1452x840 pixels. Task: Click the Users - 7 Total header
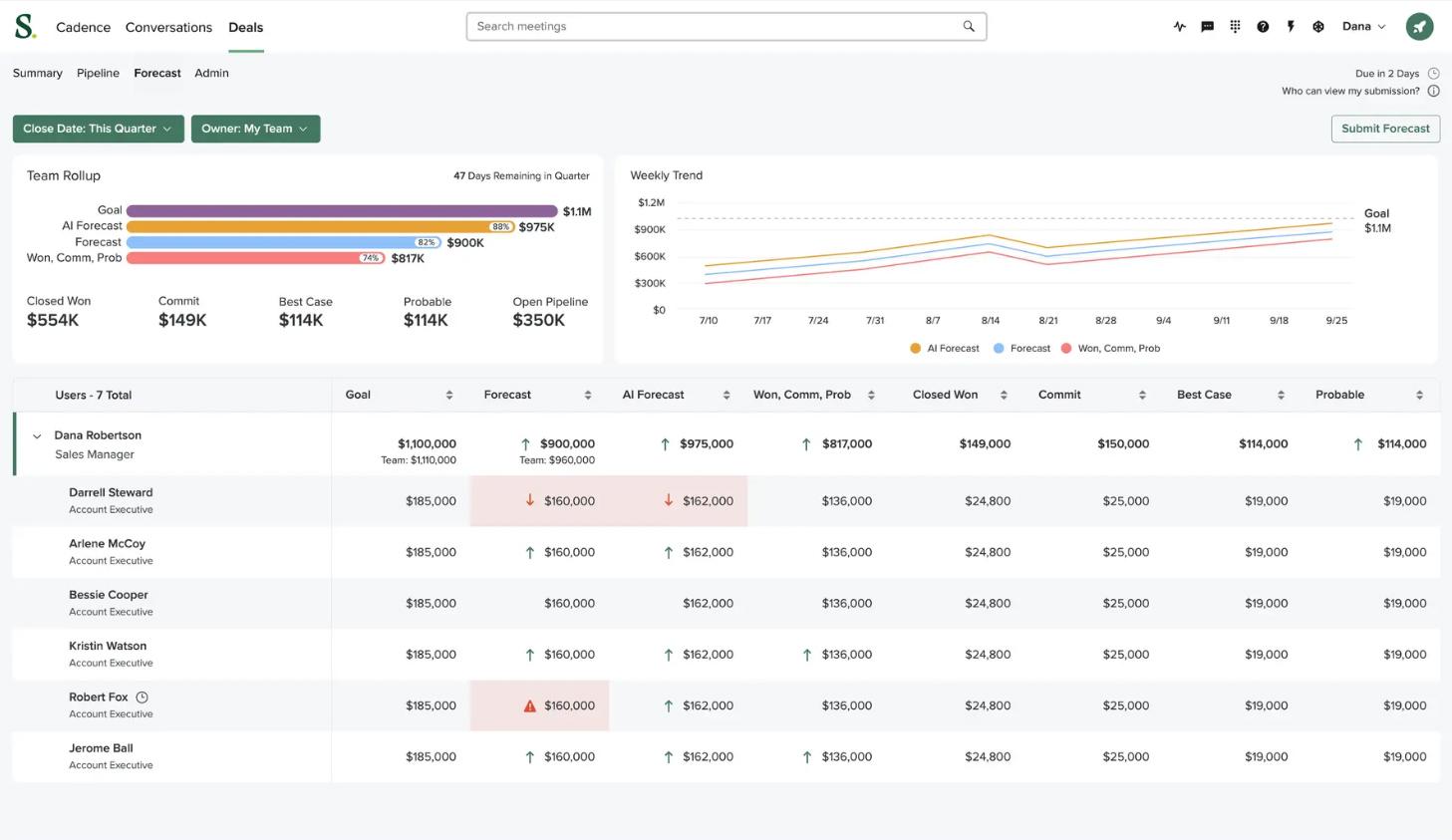click(93, 396)
